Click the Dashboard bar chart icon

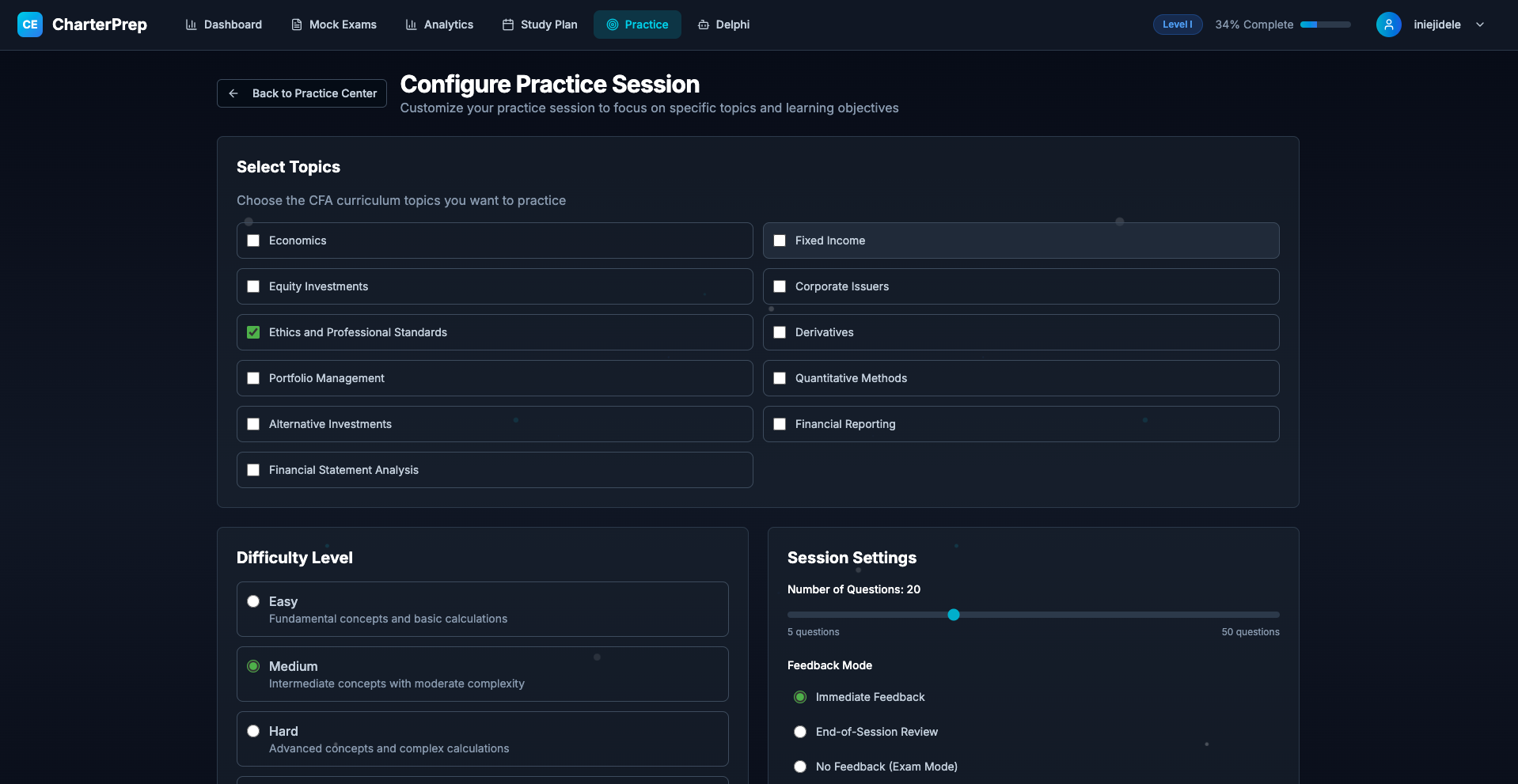(191, 25)
